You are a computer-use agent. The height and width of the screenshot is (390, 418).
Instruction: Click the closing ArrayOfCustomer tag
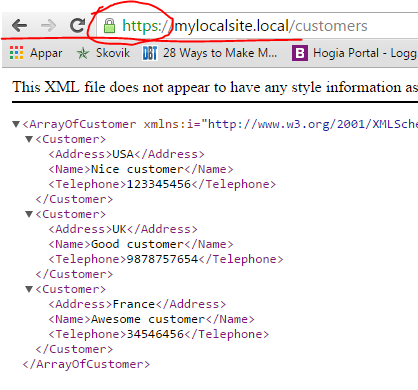tap(86, 364)
